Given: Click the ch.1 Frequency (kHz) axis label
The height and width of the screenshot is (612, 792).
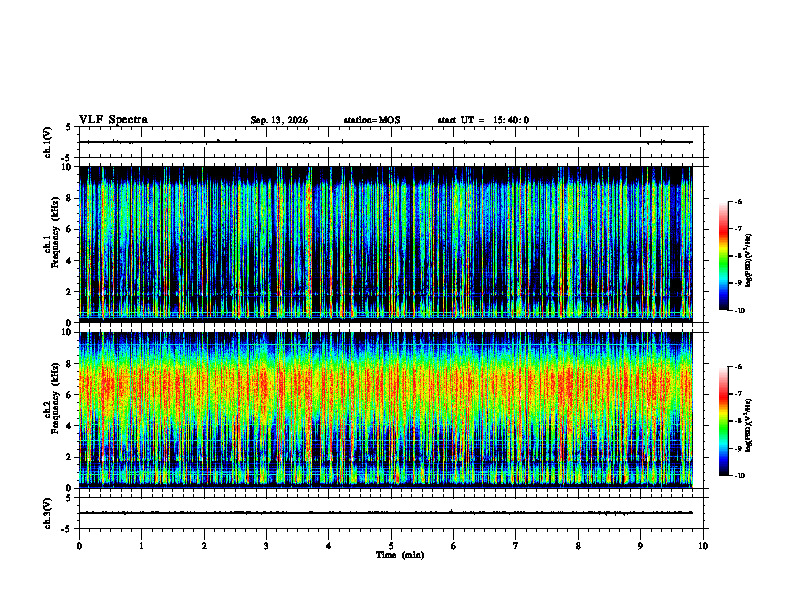Looking at the screenshot, I should (x=53, y=244).
